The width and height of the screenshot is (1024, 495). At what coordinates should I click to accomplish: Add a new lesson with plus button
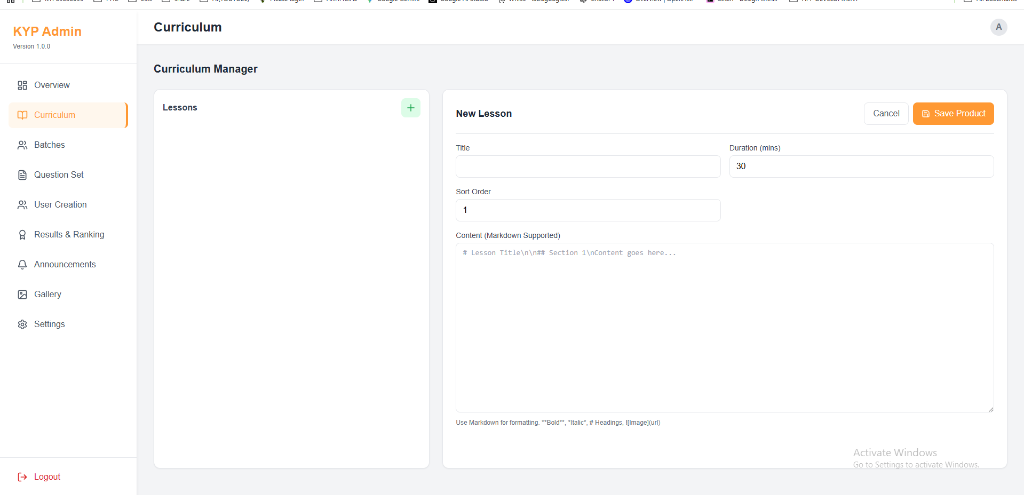(410, 108)
